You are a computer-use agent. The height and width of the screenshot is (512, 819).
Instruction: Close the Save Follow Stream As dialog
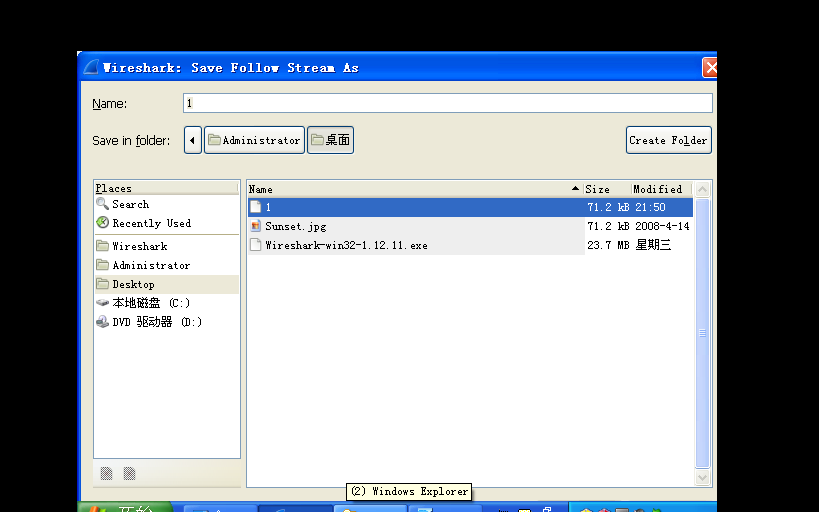tap(709, 67)
